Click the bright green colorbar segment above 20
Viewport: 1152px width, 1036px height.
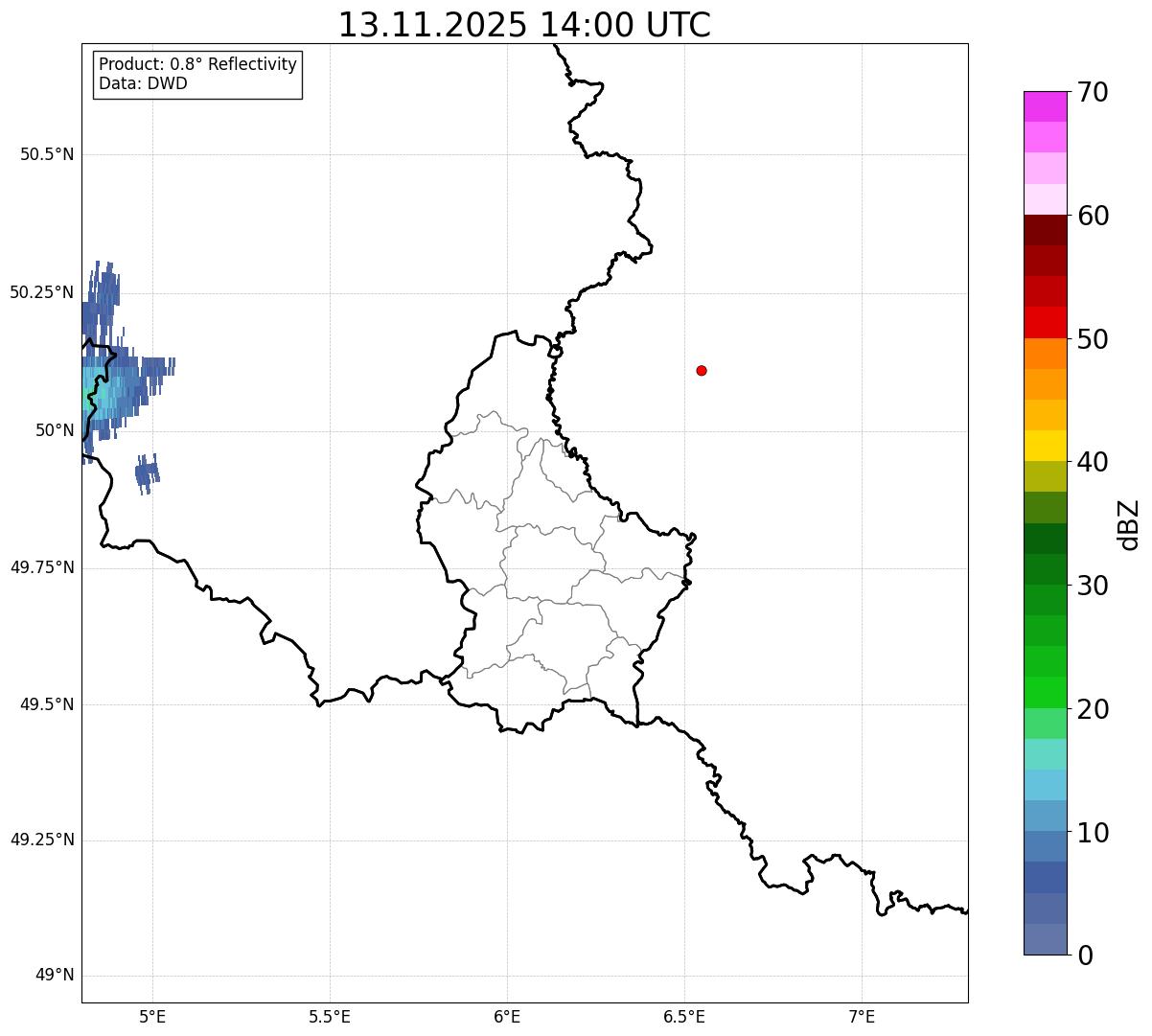pyautogui.click(x=1045, y=692)
